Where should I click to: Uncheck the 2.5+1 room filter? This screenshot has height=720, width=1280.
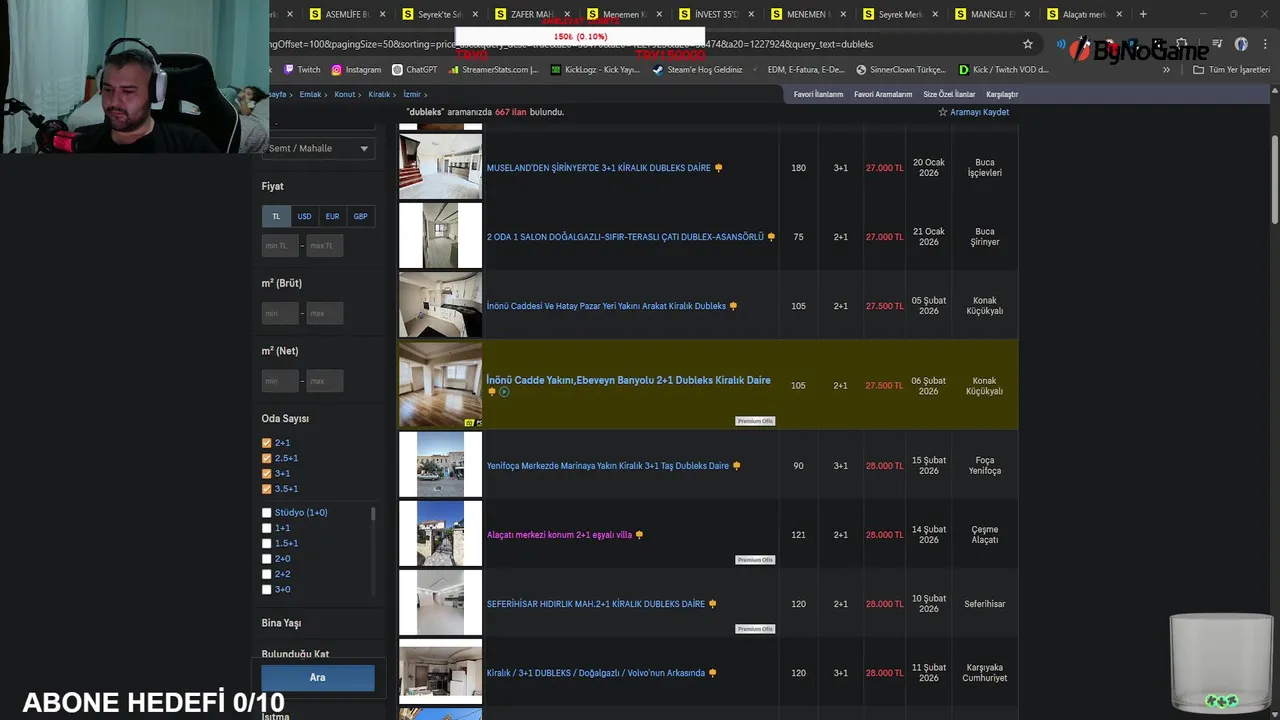pyautogui.click(x=267, y=458)
